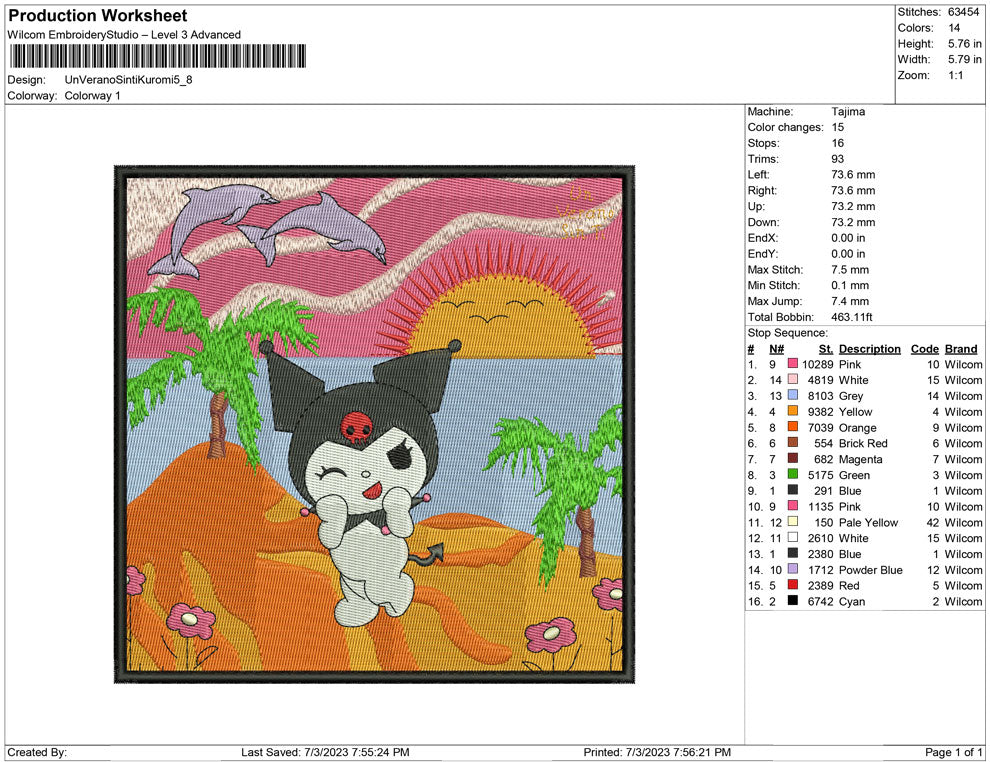Click the Min Stitch value '0.1 mm'
Image resolution: width=990 pixels, height=762 pixels.
pyautogui.click(x=850, y=285)
